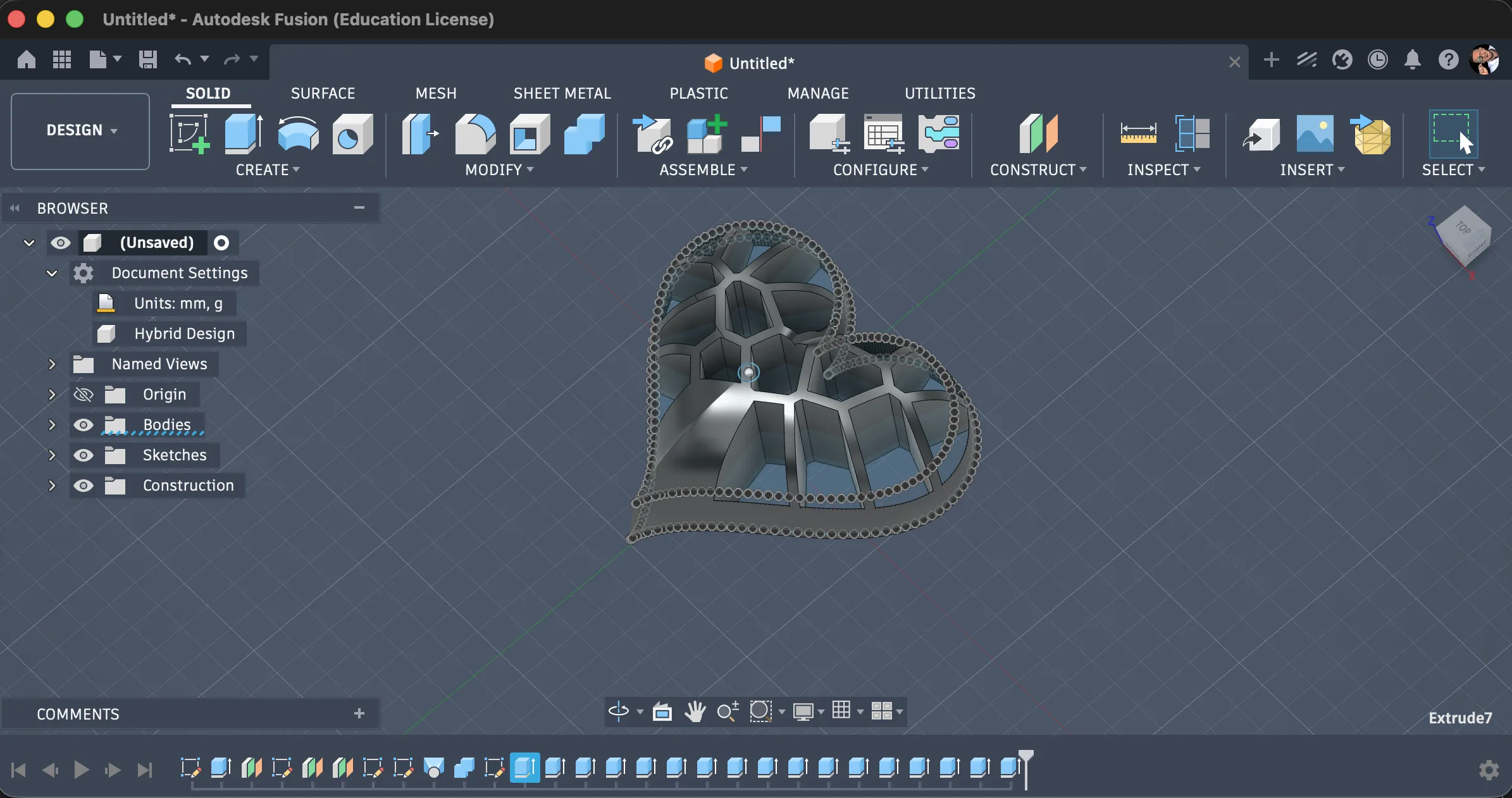The height and width of the screenshot is (798, 1512).
Task: Toggle visibility of the (Unsaved) component
Action: point(61,243)
